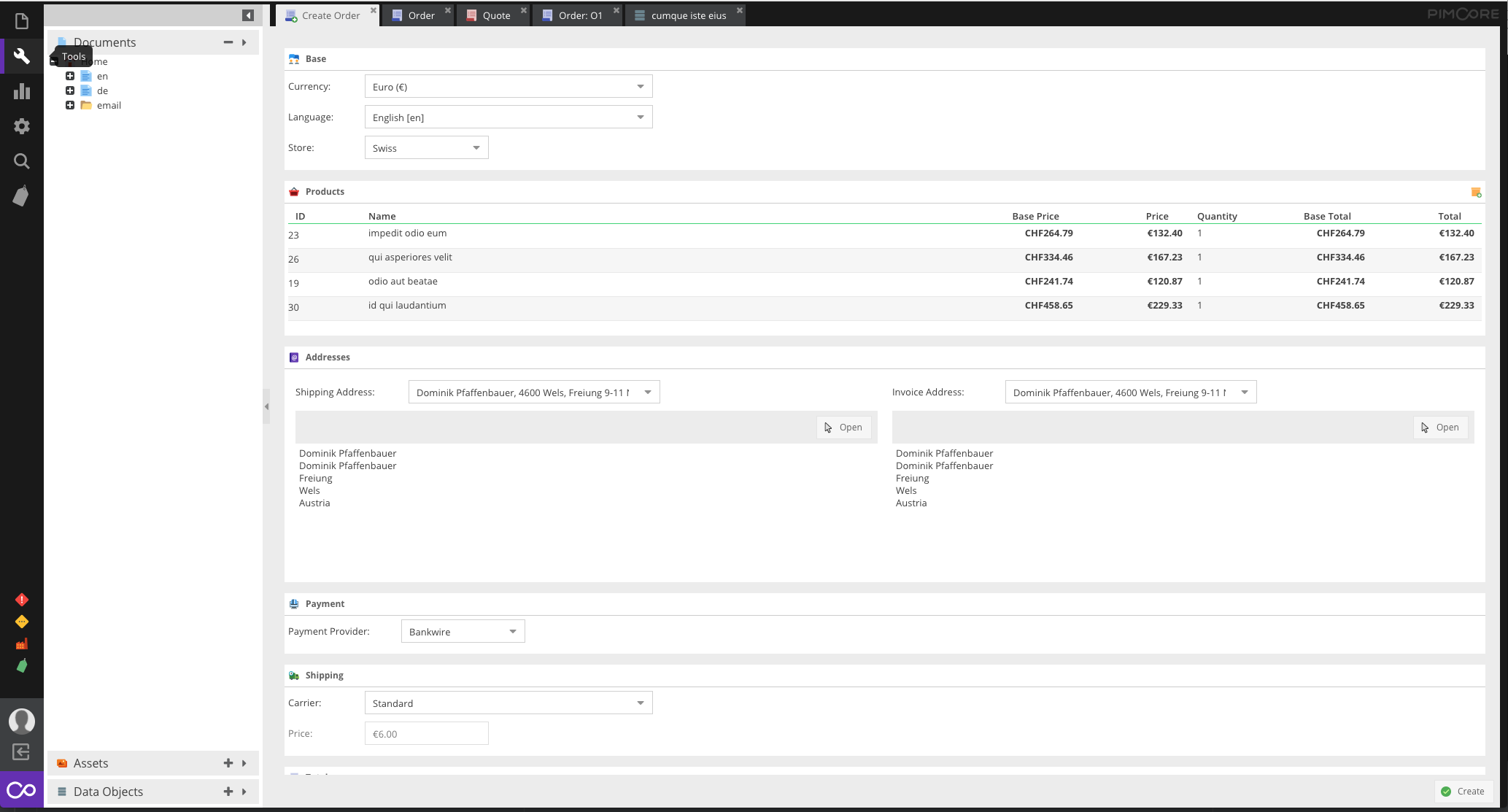
Task: Click the File documents sidebar icon
Action: pos(21,21)
